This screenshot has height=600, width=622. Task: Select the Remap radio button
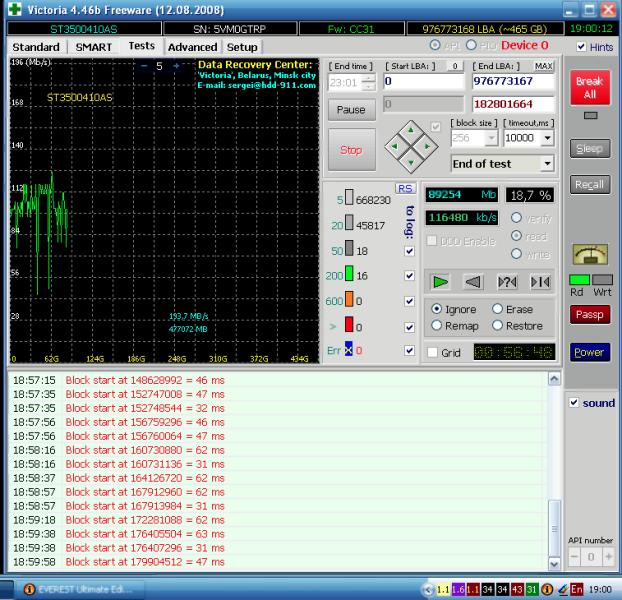[436, 326]
